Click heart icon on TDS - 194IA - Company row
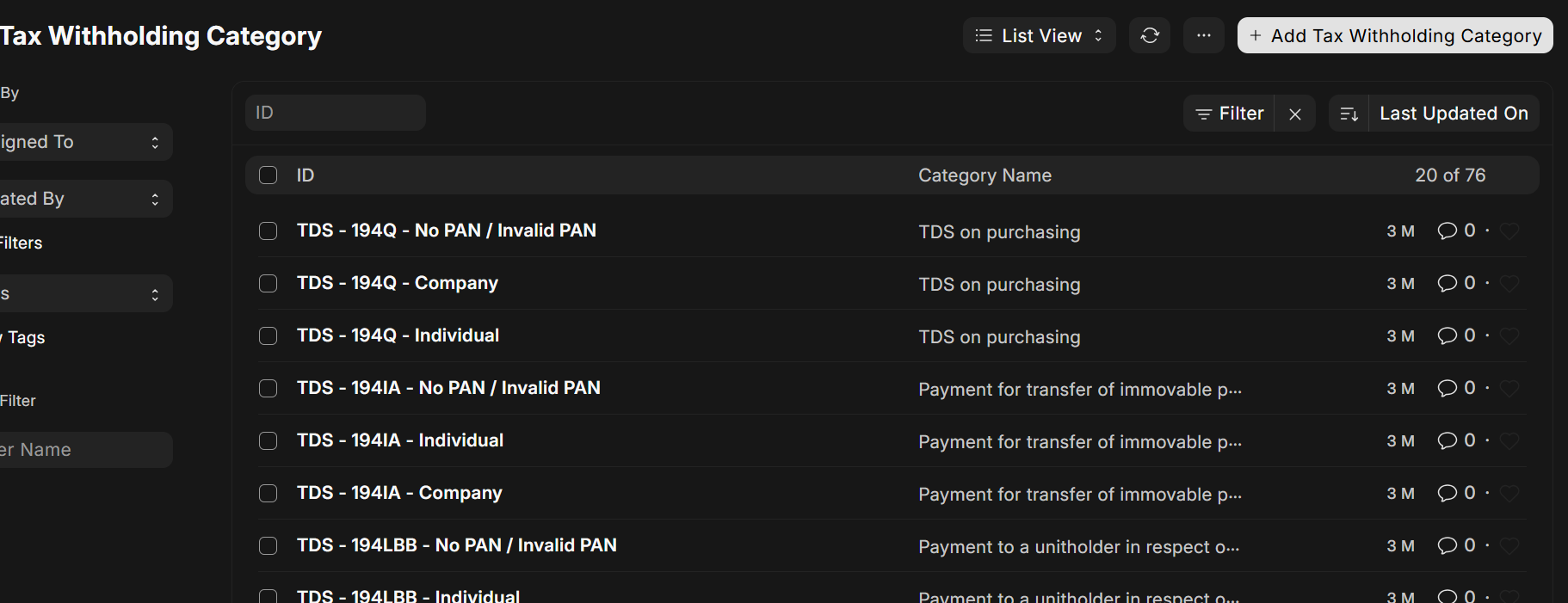Screen dimensions: 1568x603 [x=1509, y=493]
